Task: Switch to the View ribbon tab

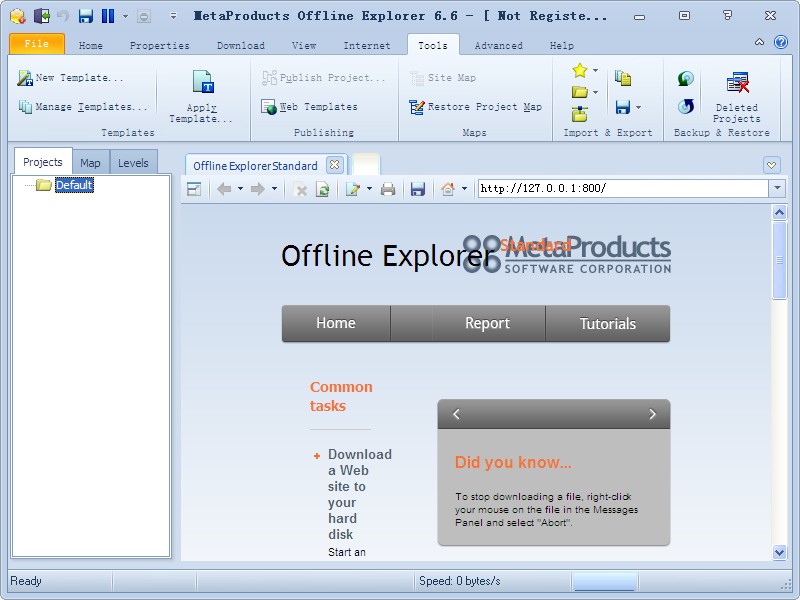Action: [x=304, y=45]
